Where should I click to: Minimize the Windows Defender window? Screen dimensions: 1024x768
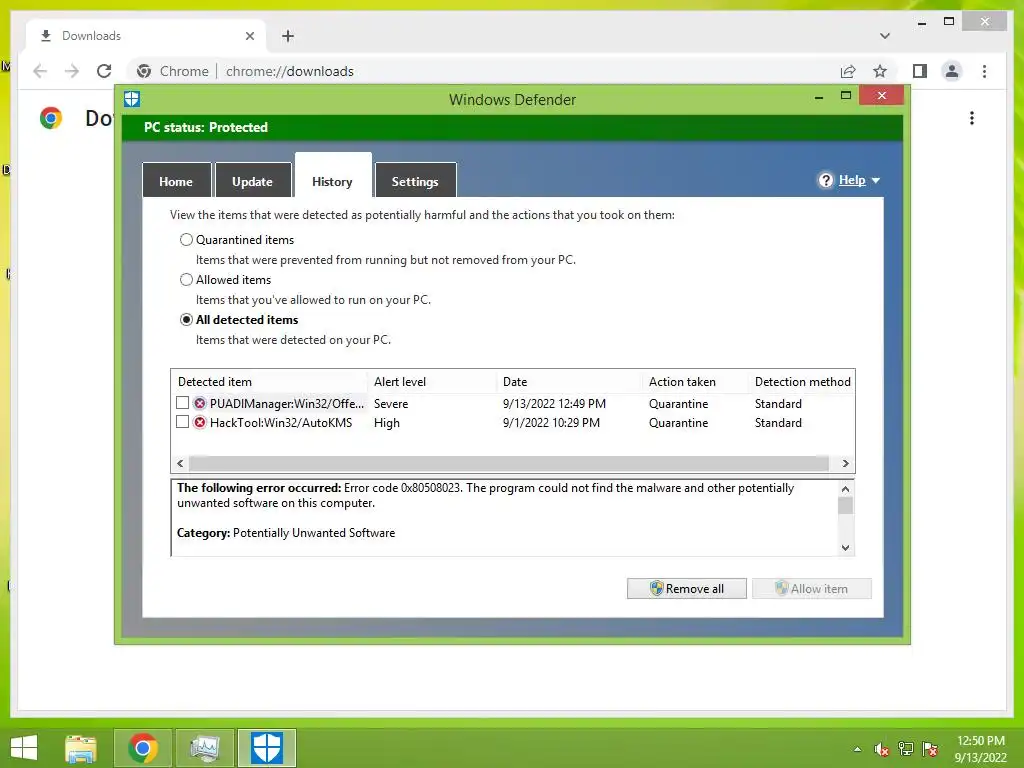pos(819,97)
